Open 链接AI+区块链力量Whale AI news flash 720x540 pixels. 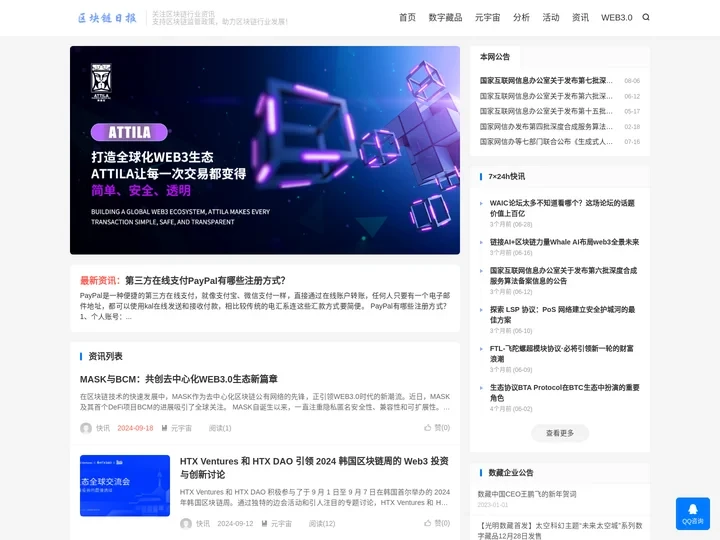point(564,242)
